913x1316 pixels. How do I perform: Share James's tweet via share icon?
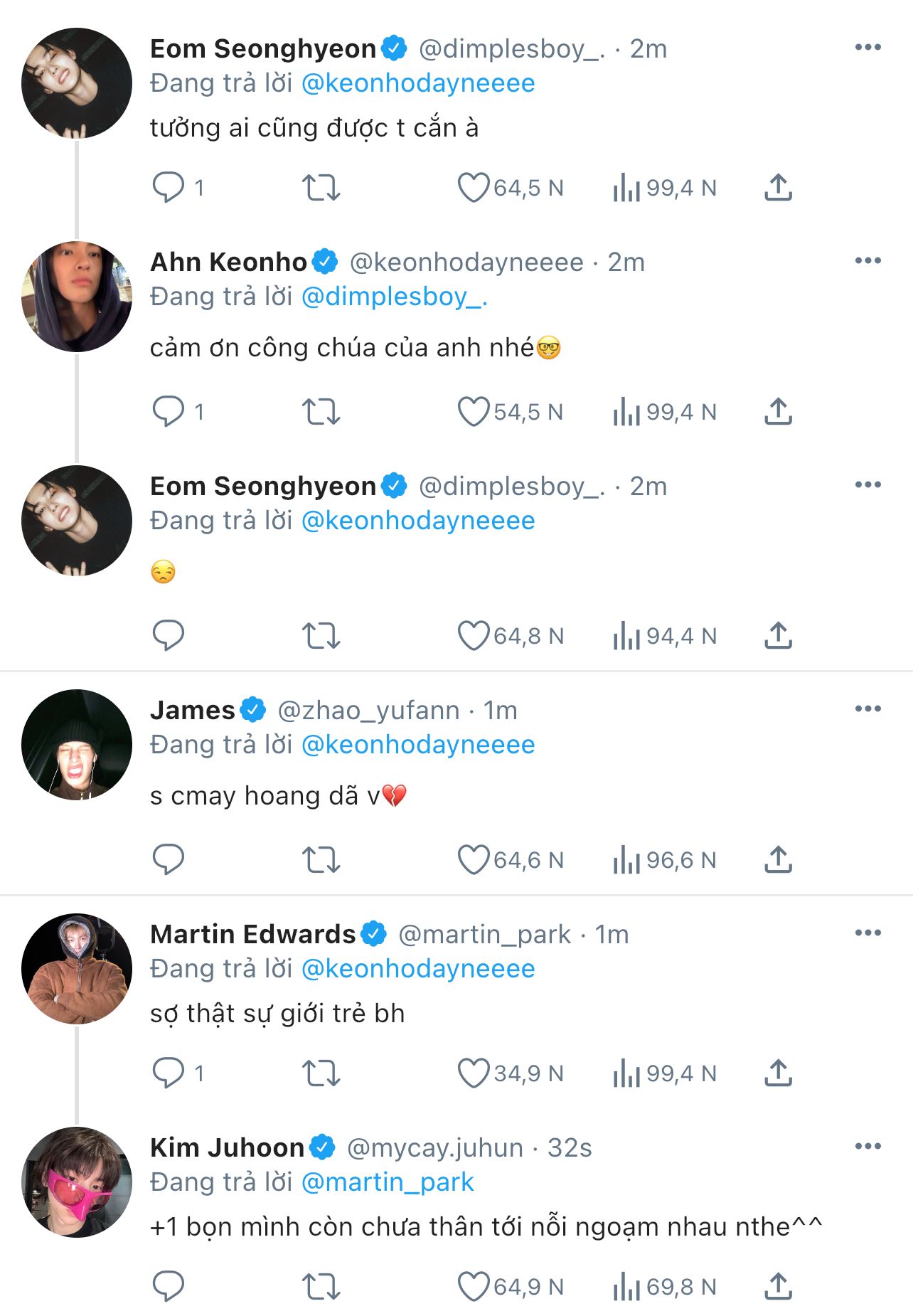(778, 860)
